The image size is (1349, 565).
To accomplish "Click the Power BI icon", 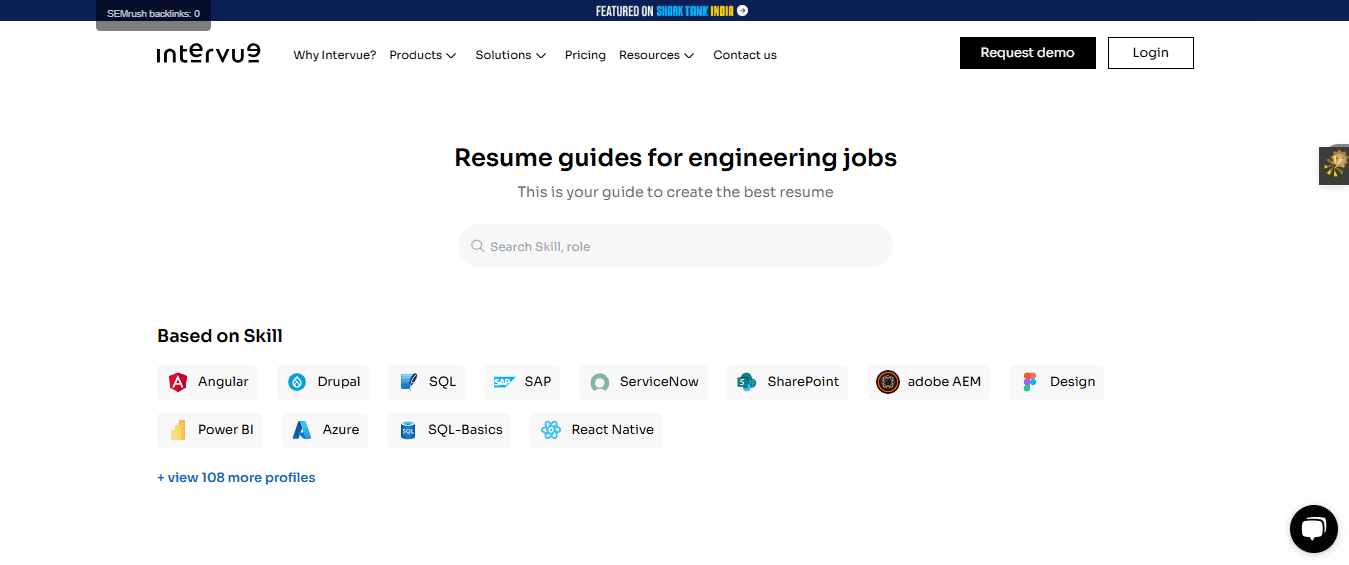I will point(178,430).
